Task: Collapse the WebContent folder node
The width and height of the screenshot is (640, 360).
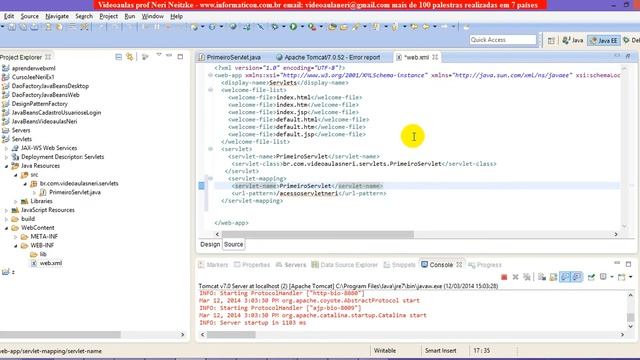Action: (x=7, y=228)
